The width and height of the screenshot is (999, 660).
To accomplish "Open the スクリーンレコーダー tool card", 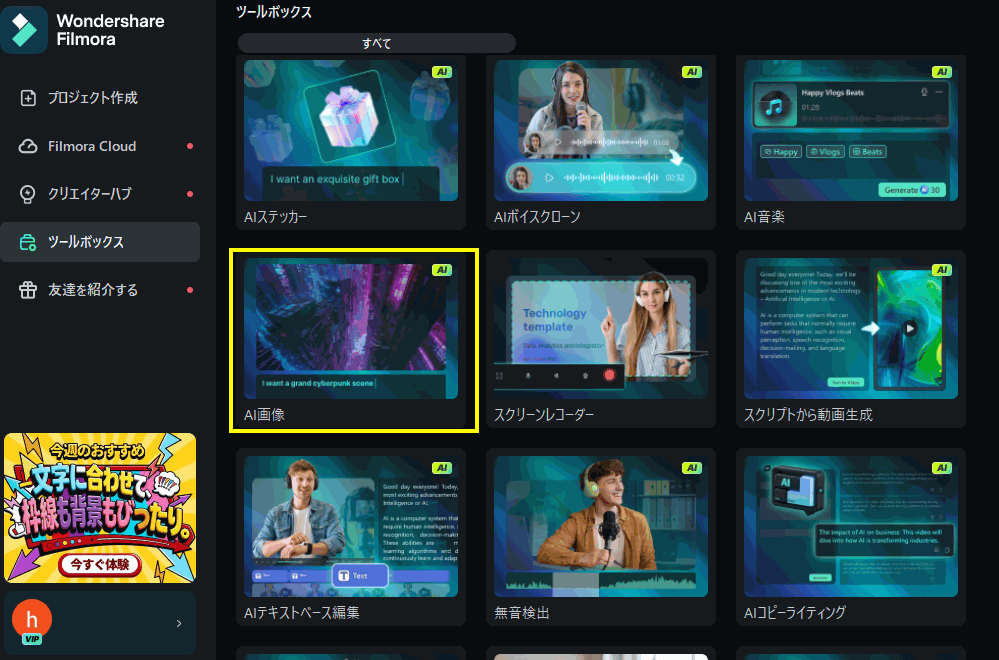I will [601, 340].
